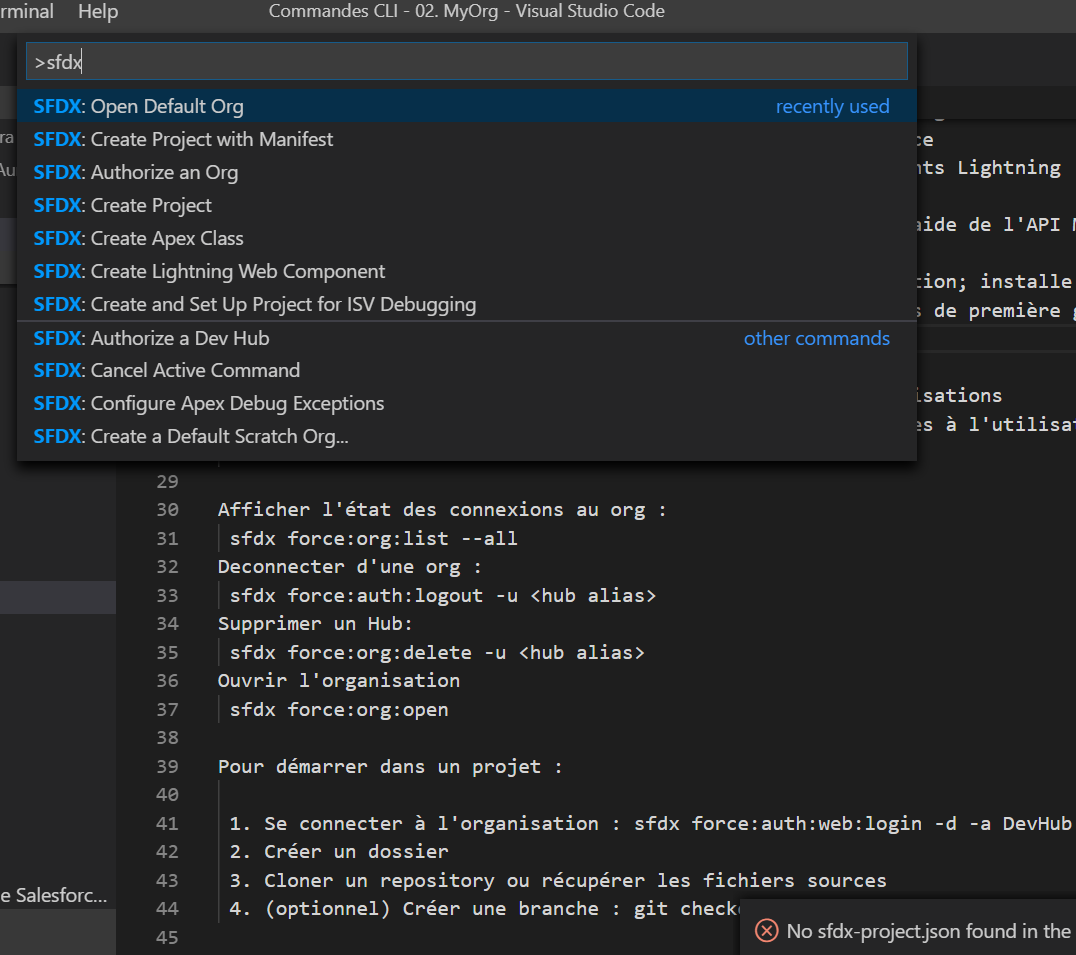Click the '3. Cloner un repository' line

[558, 880]
